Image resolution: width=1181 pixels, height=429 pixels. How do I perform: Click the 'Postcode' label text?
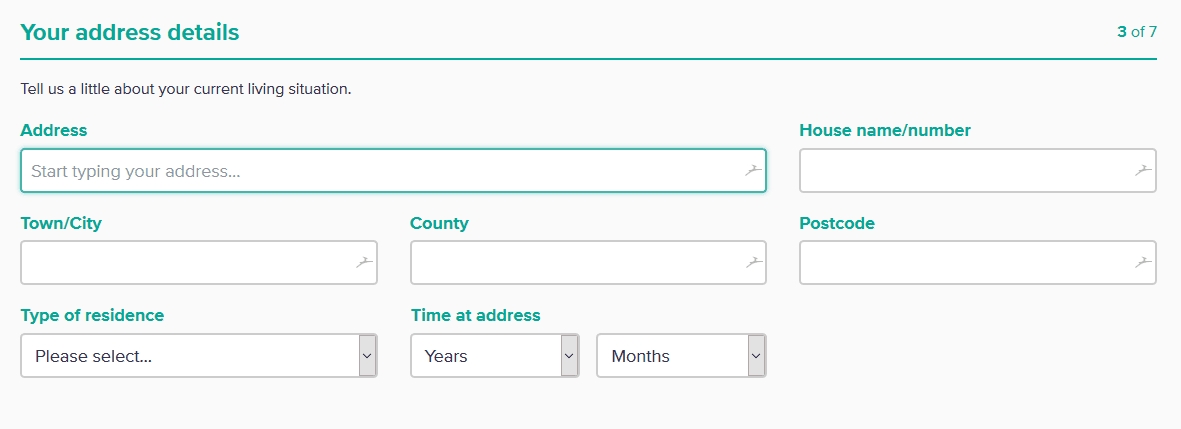click(x=837, y=223)
